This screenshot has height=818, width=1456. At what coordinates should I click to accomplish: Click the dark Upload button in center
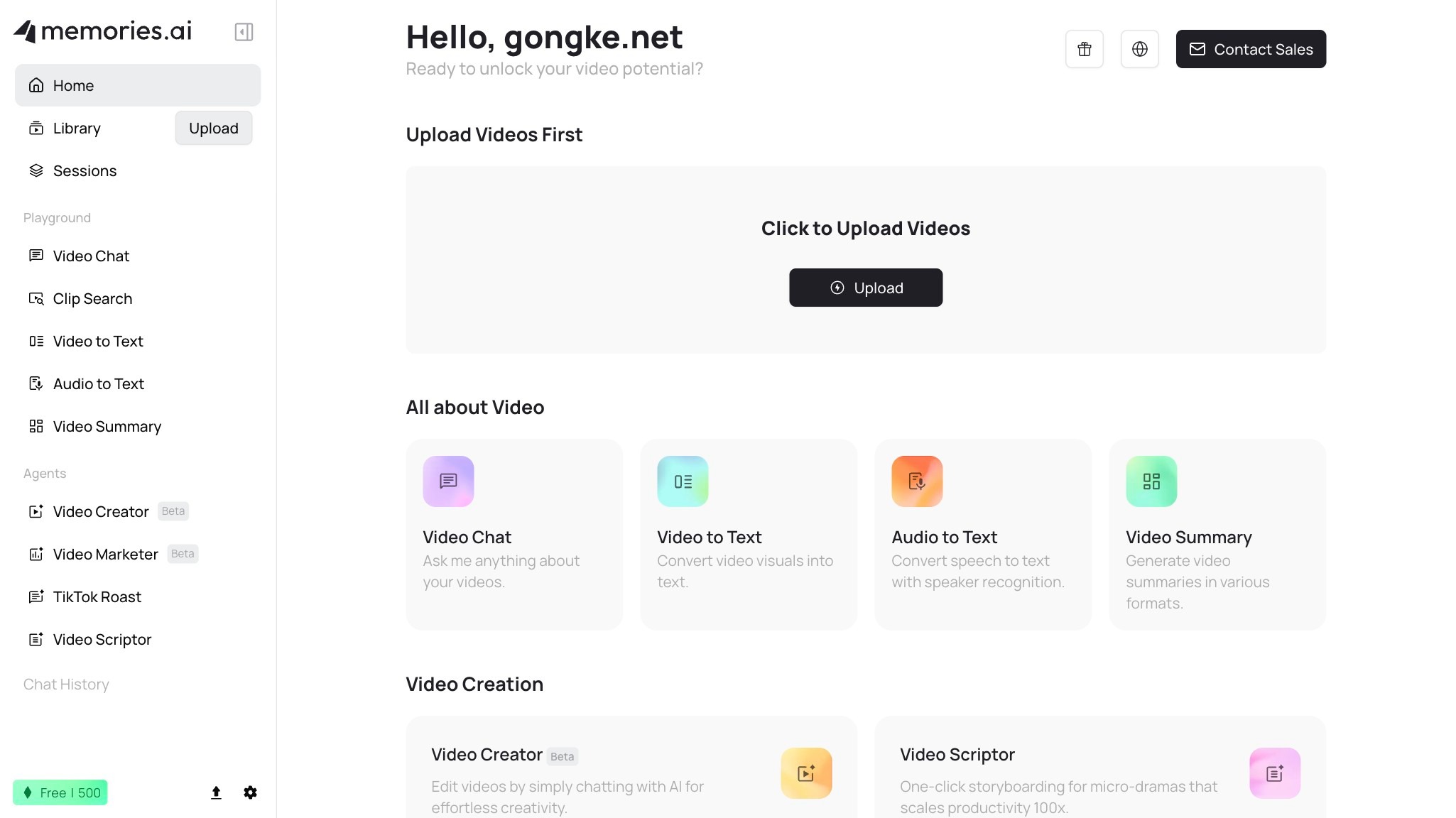[x=866, y=288]
